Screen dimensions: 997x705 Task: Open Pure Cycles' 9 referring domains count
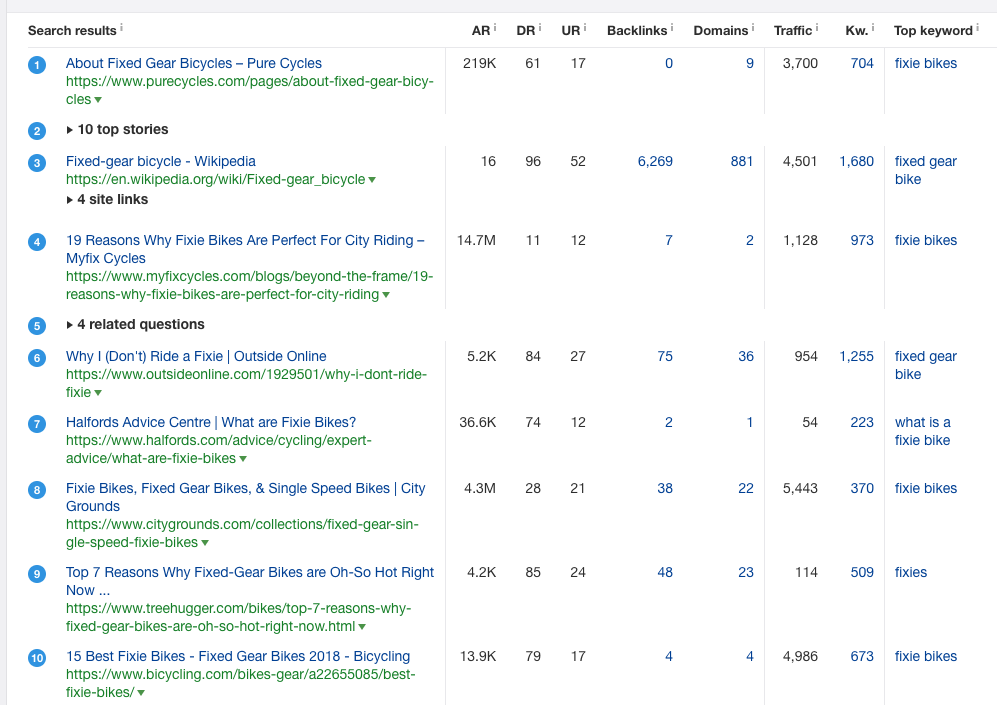click(750, 64)
